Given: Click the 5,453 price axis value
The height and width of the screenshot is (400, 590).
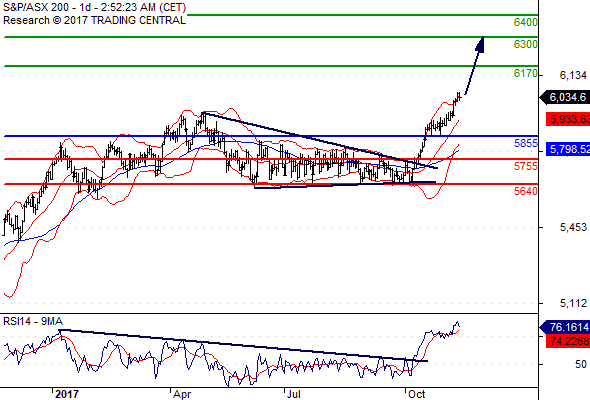Looking at the screenshot, I should click(x=573, y=227).
